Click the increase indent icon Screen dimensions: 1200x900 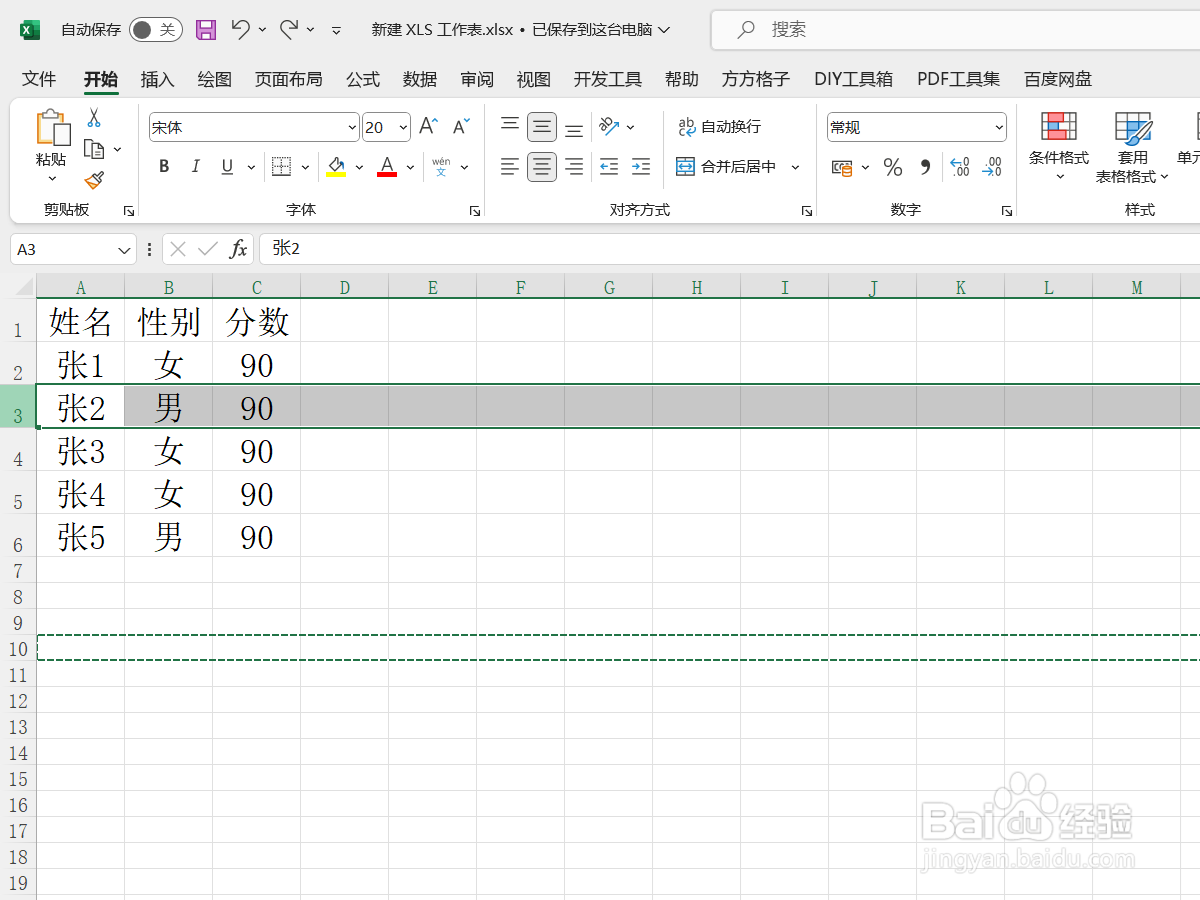641,167
